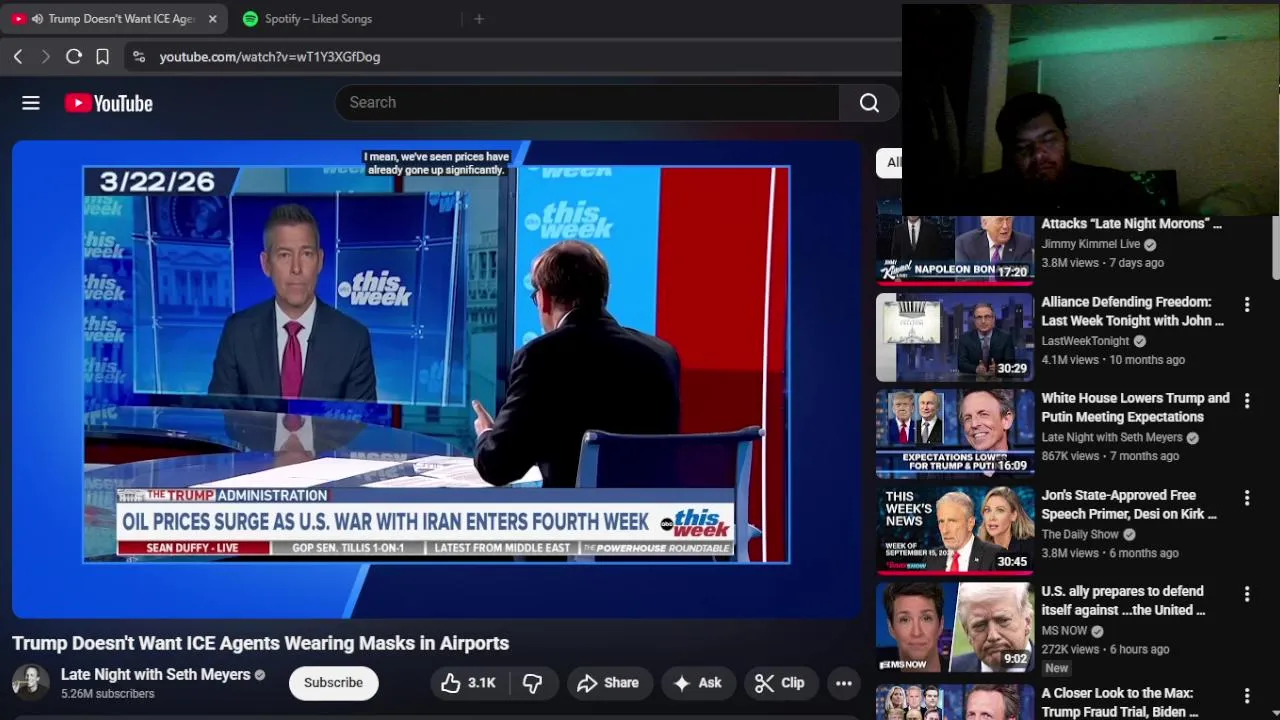The height and width of the screenshot is (720, 1280).
Task: Reload the current page
Action: [74, 57]
